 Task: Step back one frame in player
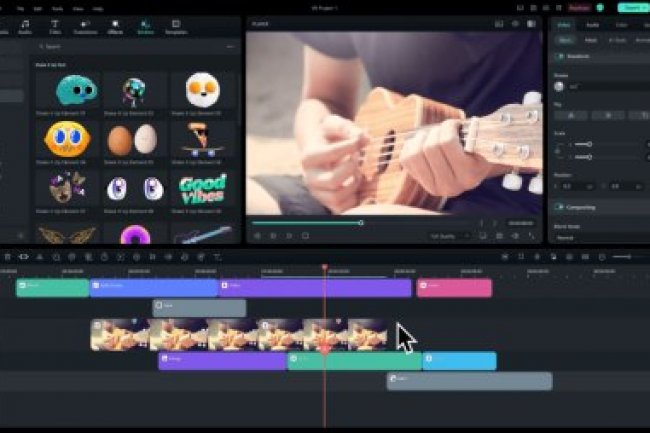click(x=257, y=236)
